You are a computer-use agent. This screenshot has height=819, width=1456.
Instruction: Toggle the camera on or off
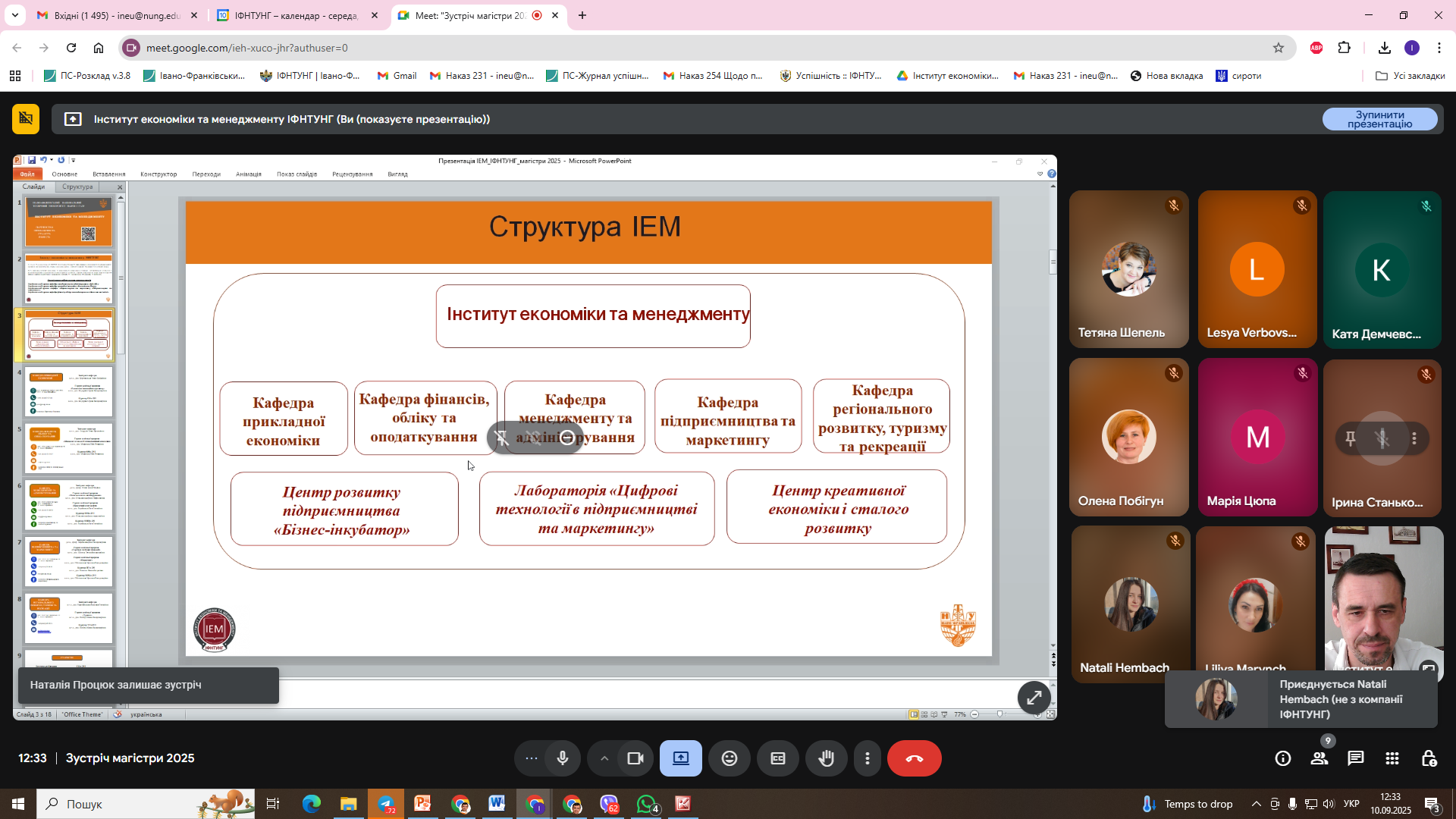tap(635, 758)
